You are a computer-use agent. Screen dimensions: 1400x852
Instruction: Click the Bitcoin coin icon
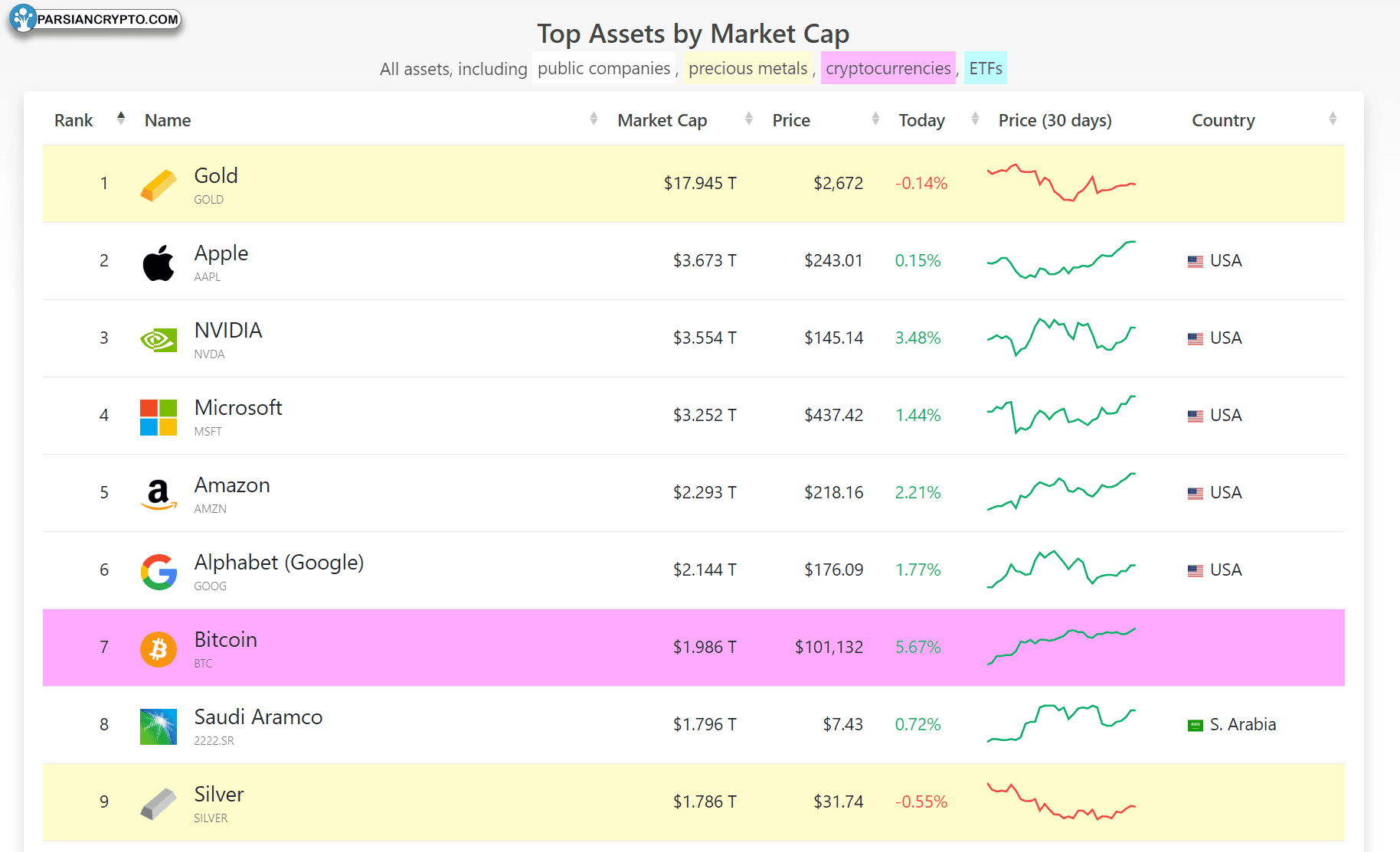(159, 649)
